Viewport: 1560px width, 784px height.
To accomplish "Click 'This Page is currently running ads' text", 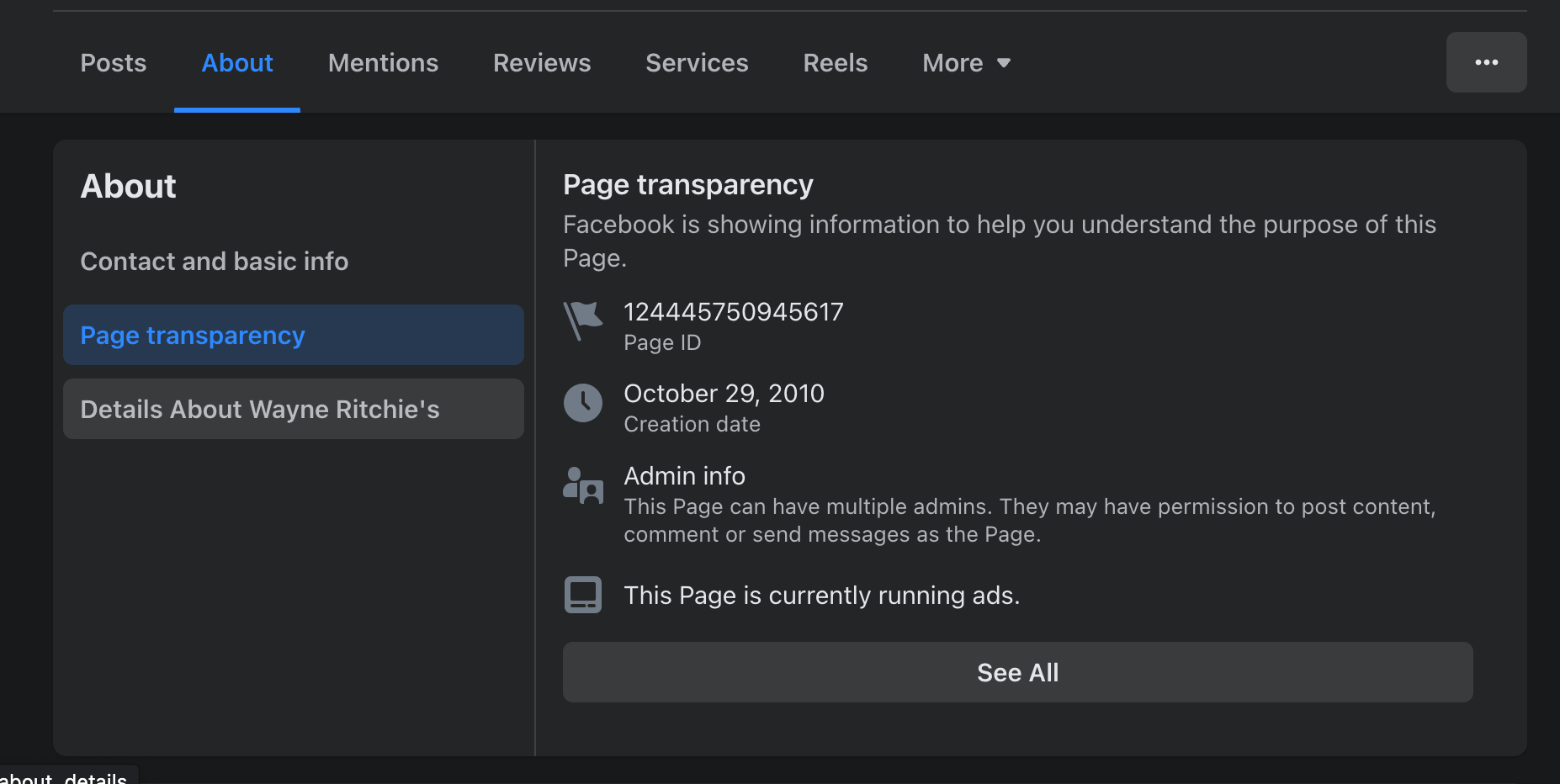I will 821,596.
